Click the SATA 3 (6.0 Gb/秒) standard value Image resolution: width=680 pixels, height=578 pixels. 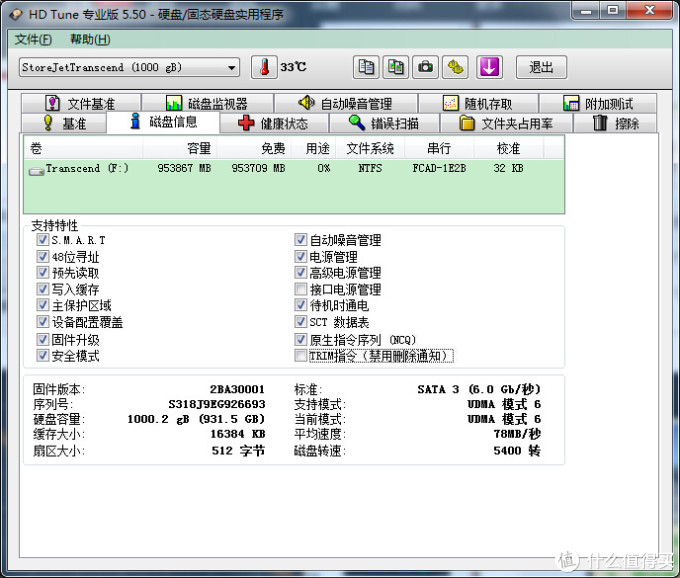[479, 389]
